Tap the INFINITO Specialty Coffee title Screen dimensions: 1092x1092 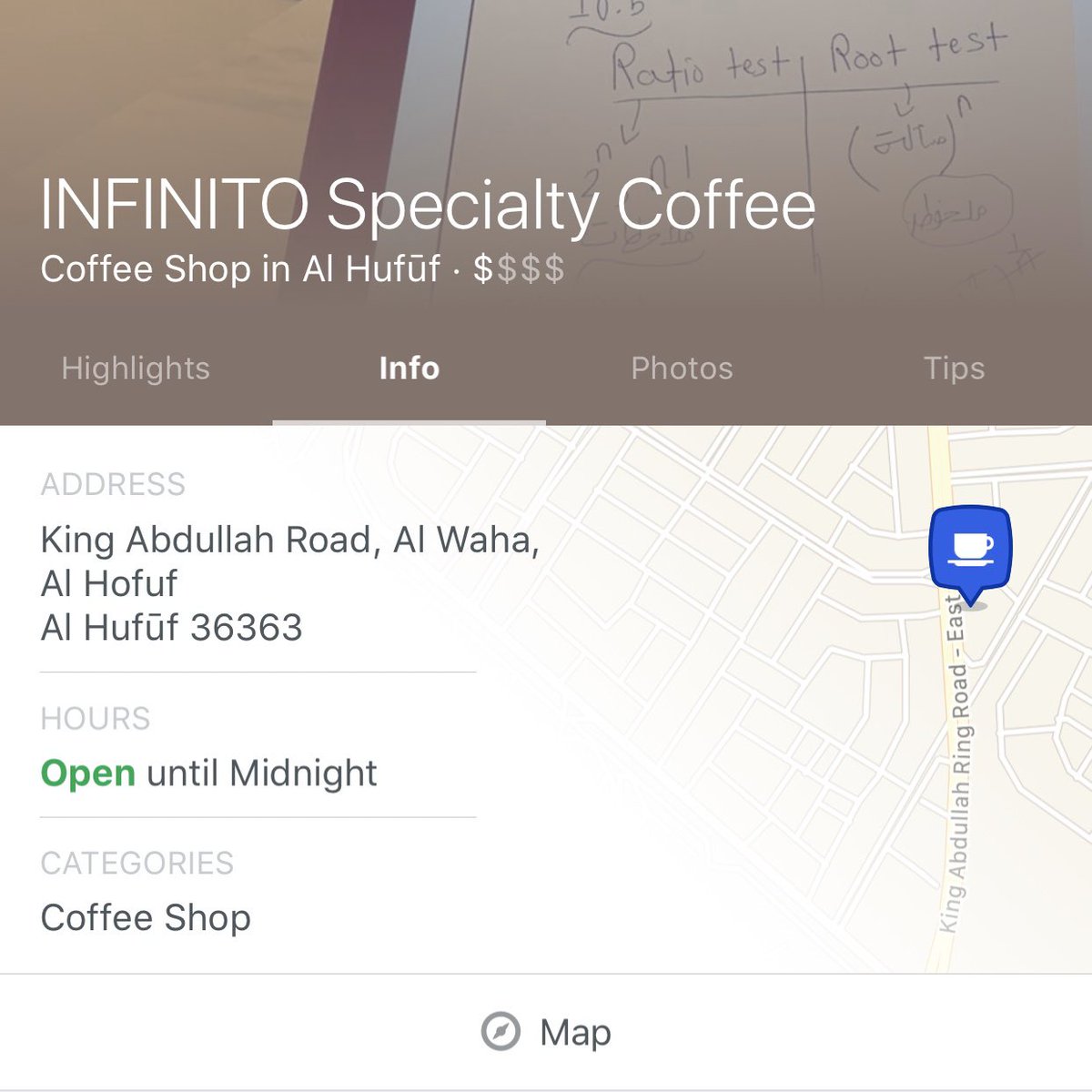428,207
